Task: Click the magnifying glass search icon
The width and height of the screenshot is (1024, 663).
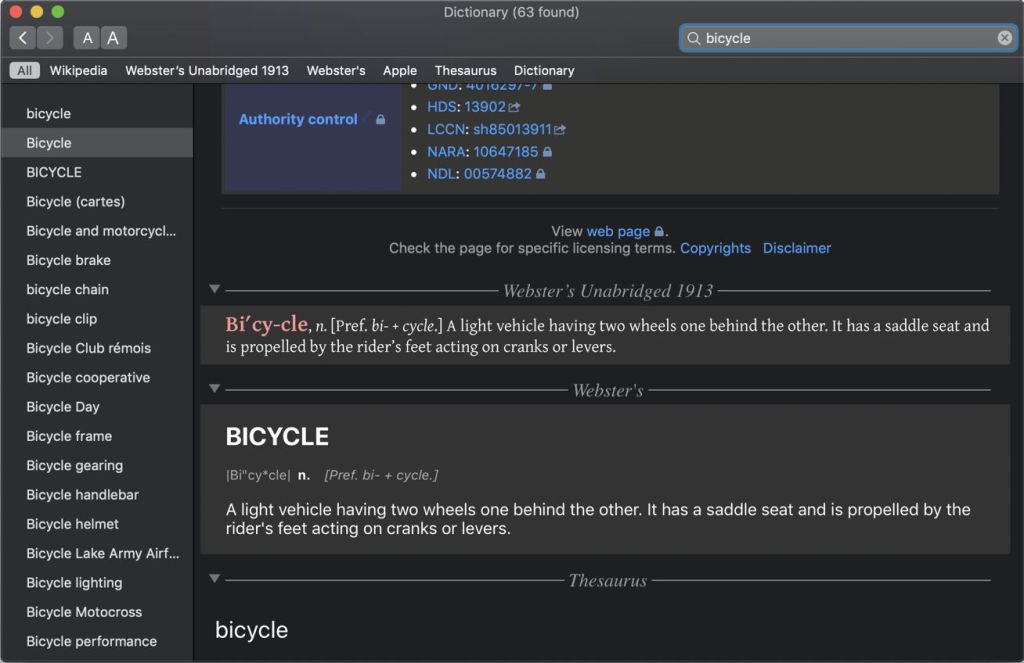Action: (693, 38)
